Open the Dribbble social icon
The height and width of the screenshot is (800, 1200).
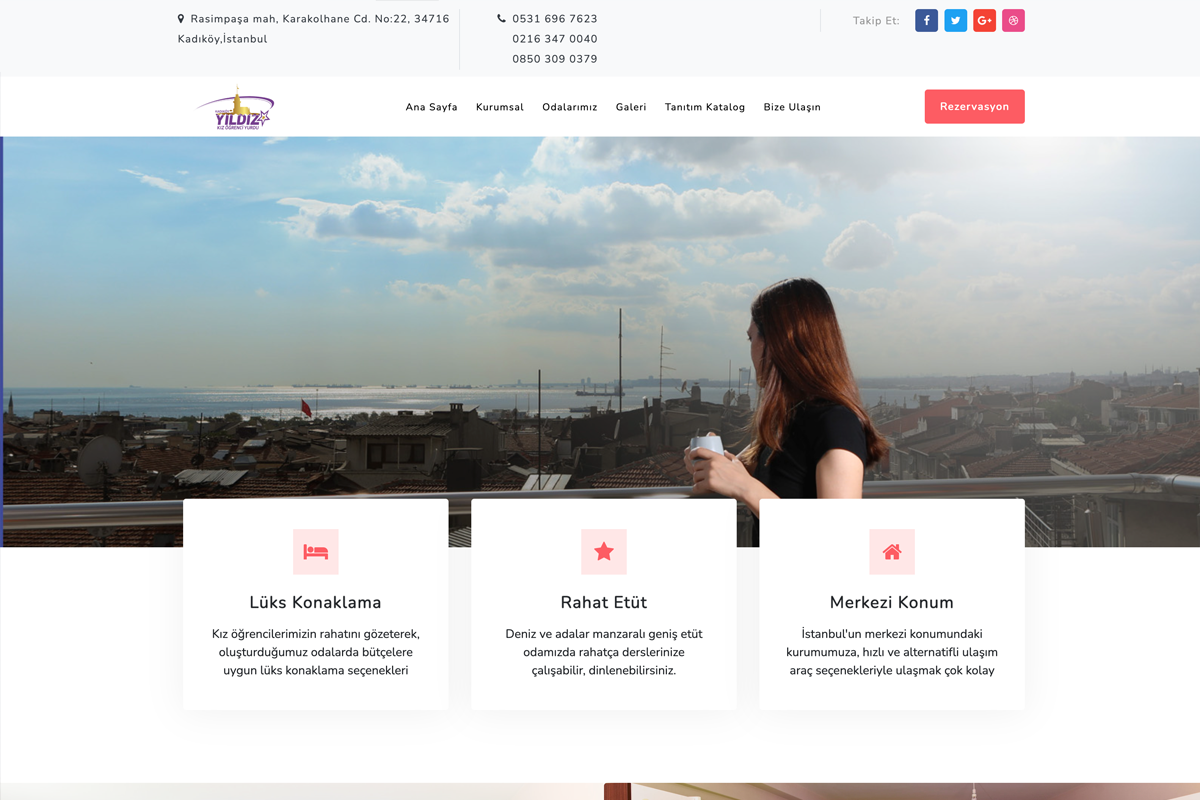coord(1013,21)
